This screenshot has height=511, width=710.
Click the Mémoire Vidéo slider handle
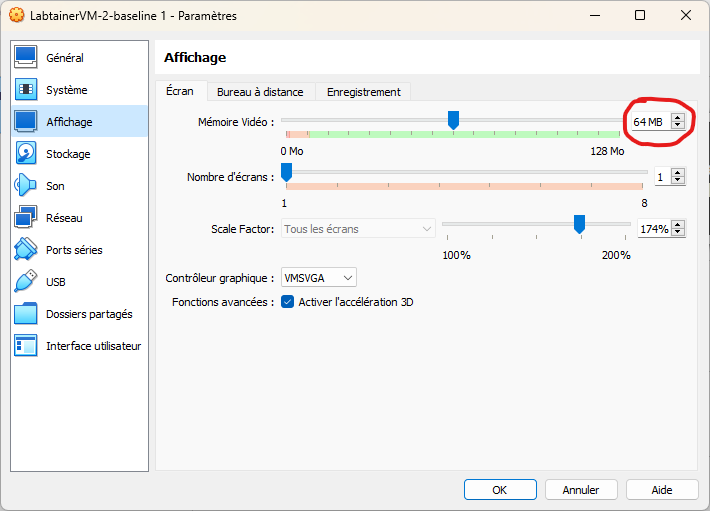pyautogui.click(x=453, y=120)
